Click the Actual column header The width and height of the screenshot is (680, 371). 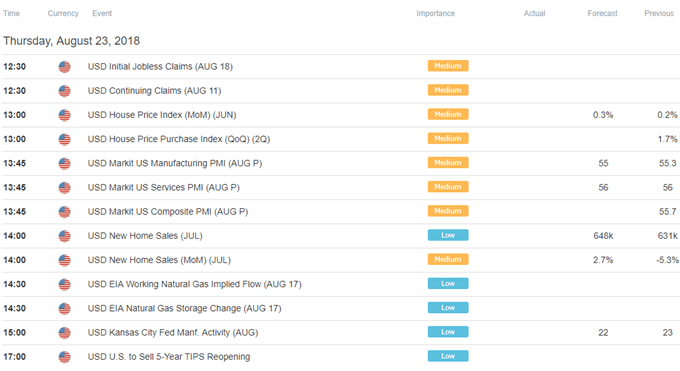[534, 13]
